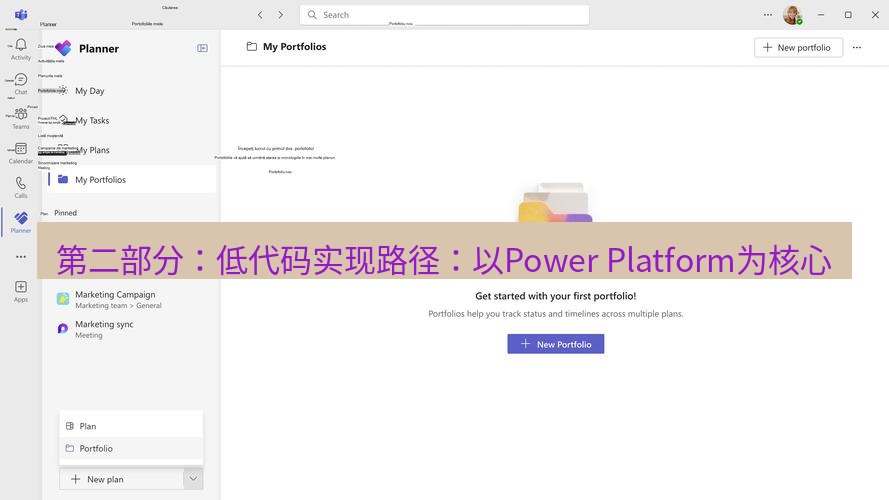The width and height of the screenshot is (889, 500).
Task: Expand the New plan dropdown arrow
Action: point(193,479)
